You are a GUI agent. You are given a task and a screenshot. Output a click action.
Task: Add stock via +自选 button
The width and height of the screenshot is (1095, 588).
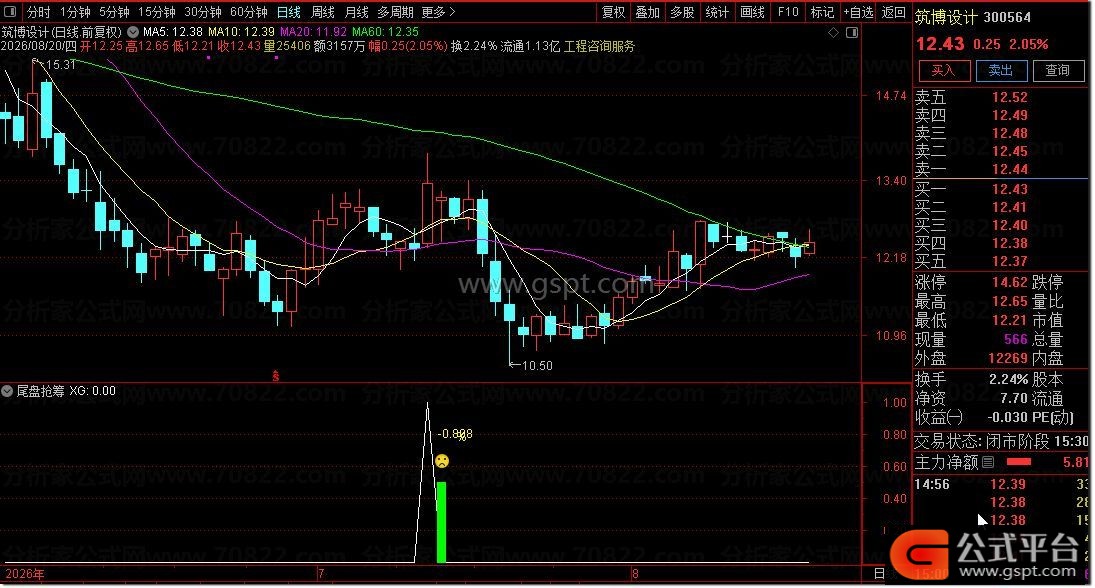858,13
